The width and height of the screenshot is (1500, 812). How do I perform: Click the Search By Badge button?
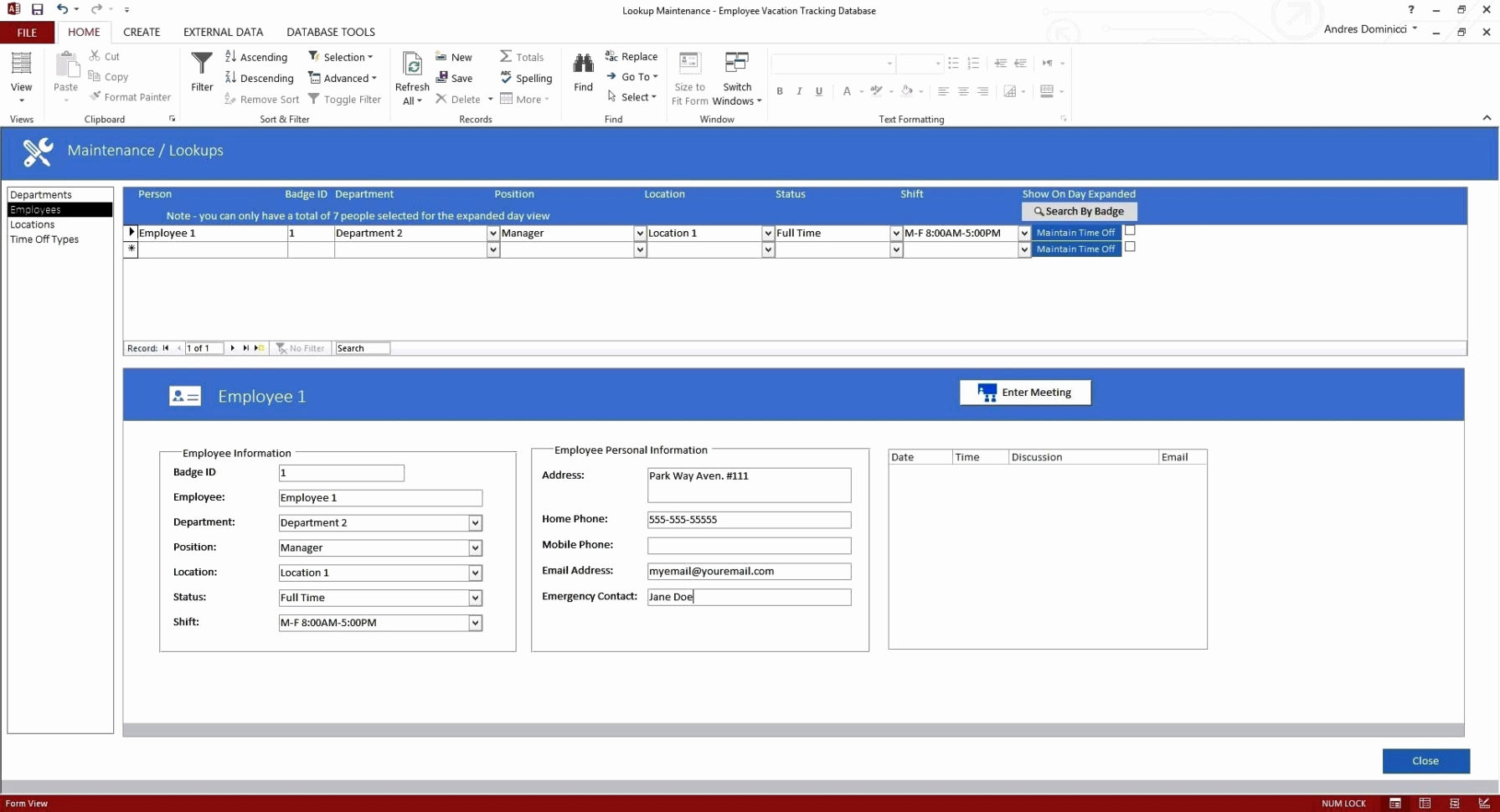[x=1079, y=212]
